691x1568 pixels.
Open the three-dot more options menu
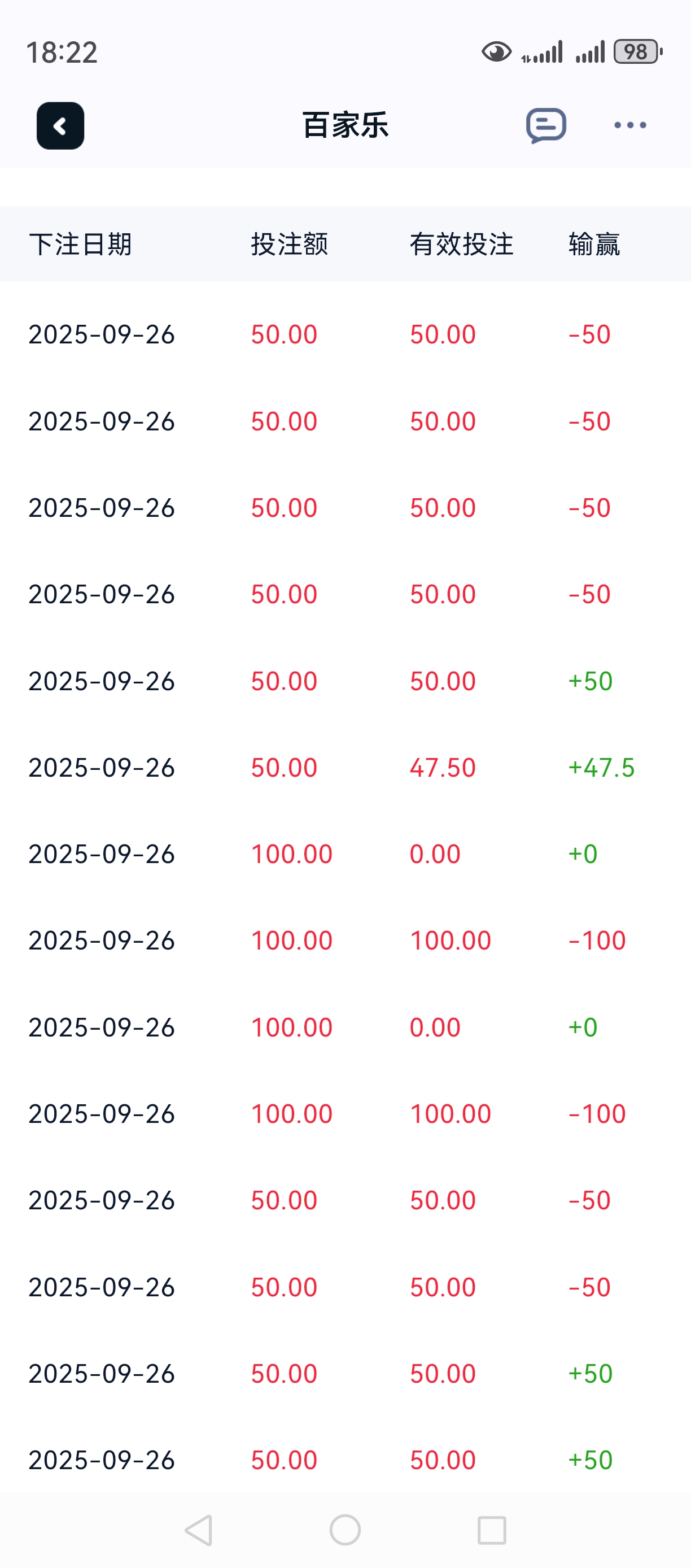coord(629,125)
